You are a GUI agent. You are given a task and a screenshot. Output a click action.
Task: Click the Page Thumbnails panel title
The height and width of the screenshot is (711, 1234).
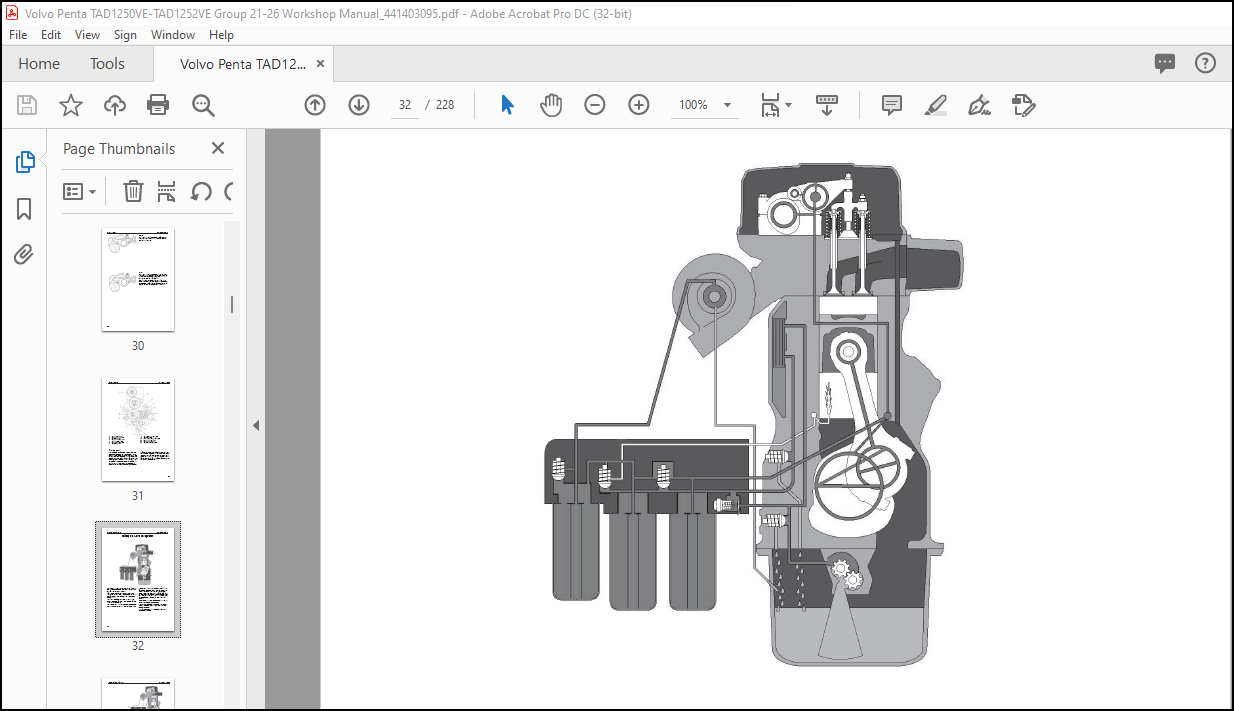pos(119,148)
